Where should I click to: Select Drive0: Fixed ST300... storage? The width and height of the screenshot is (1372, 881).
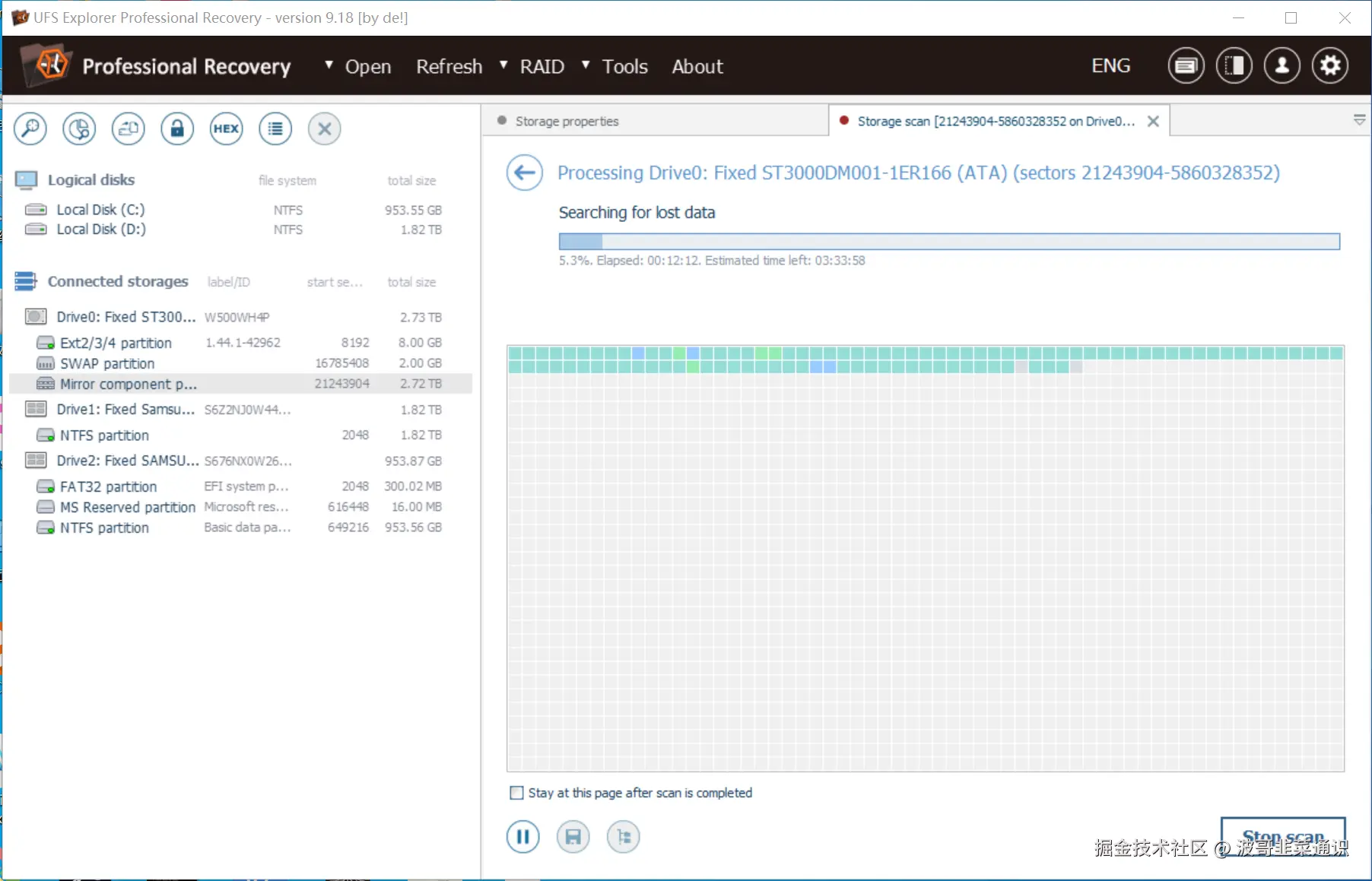pos(240,317)
